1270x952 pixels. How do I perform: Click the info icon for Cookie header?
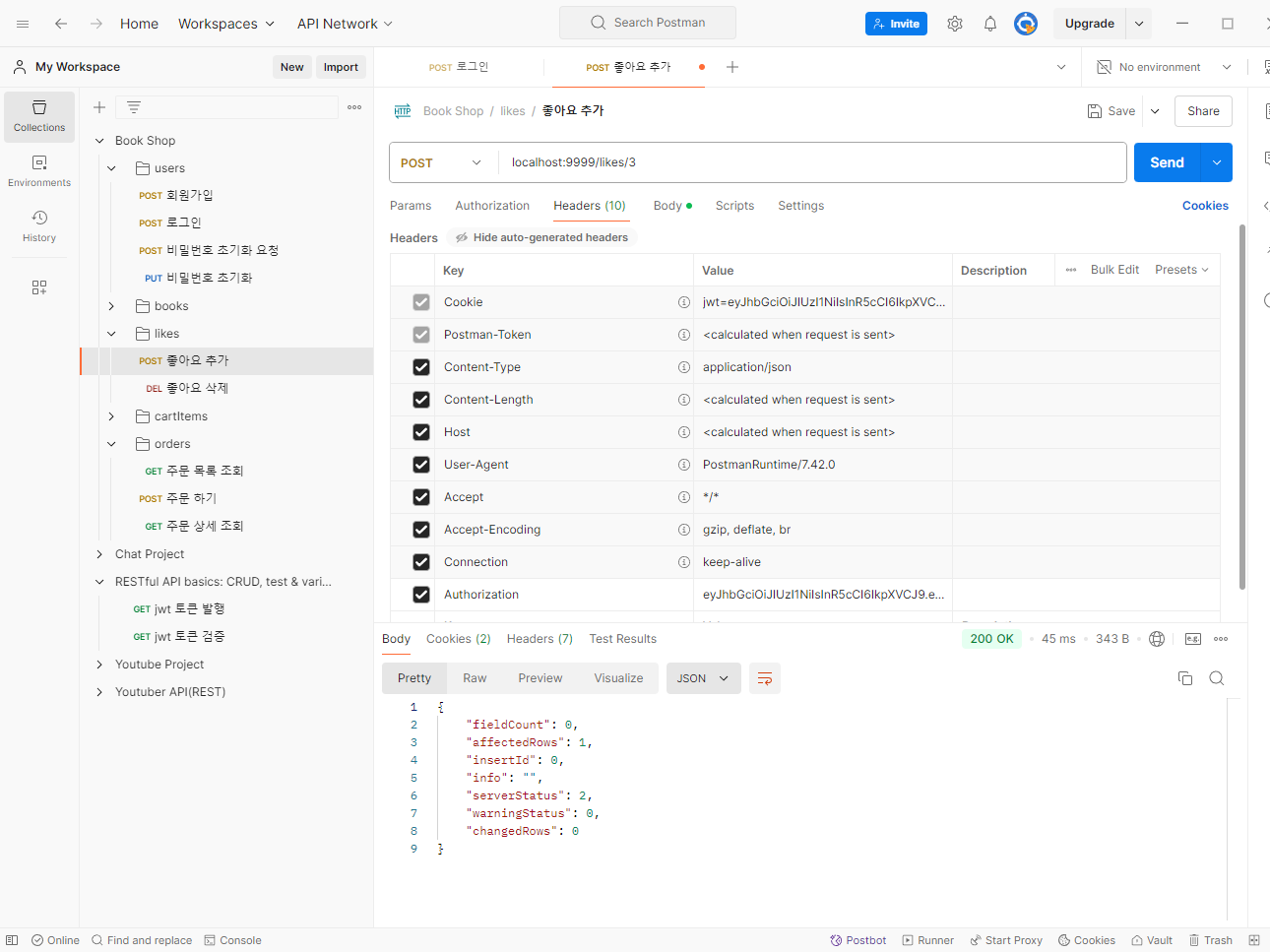683,302
